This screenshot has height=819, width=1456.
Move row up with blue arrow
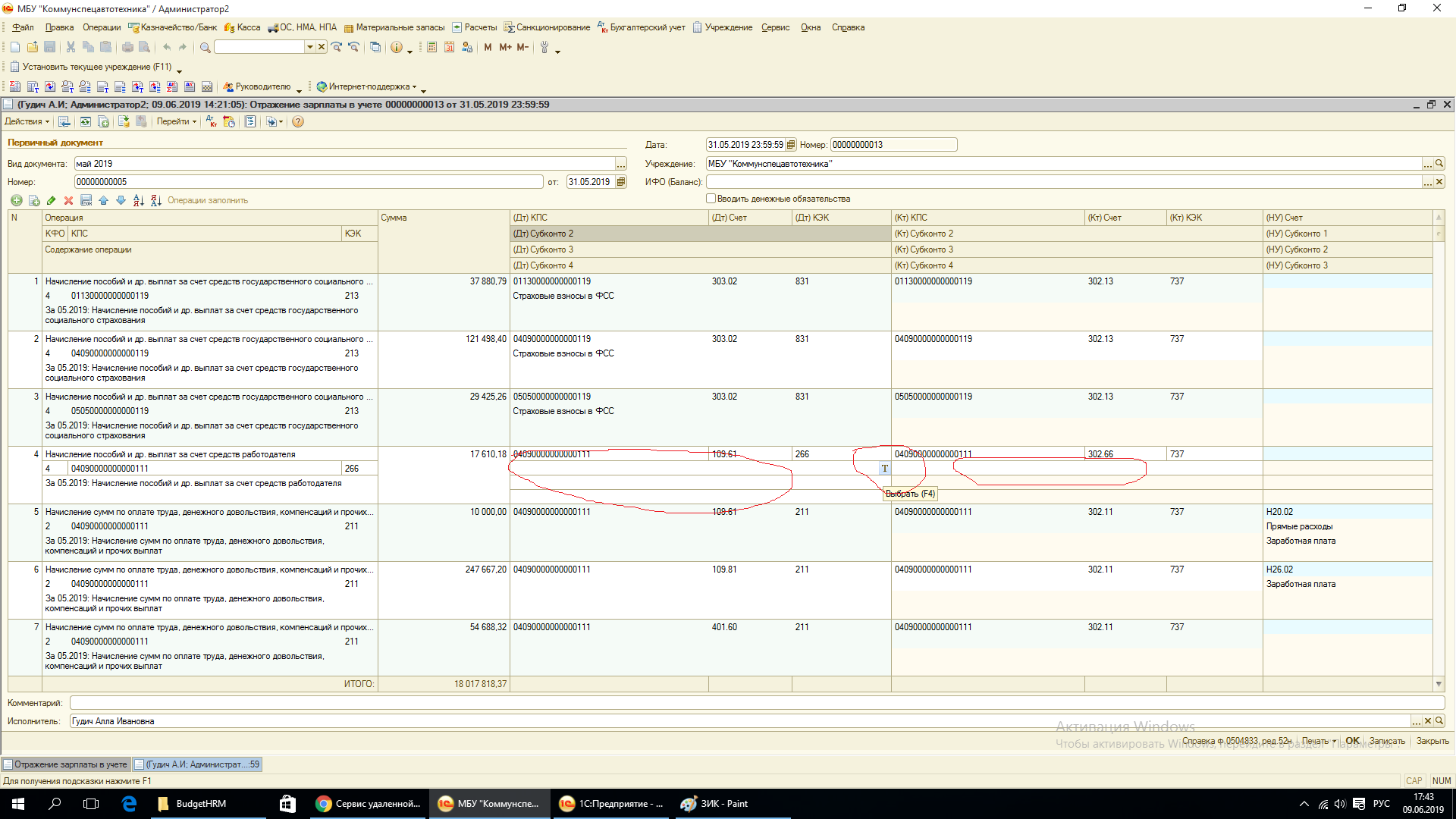[103, 200]
